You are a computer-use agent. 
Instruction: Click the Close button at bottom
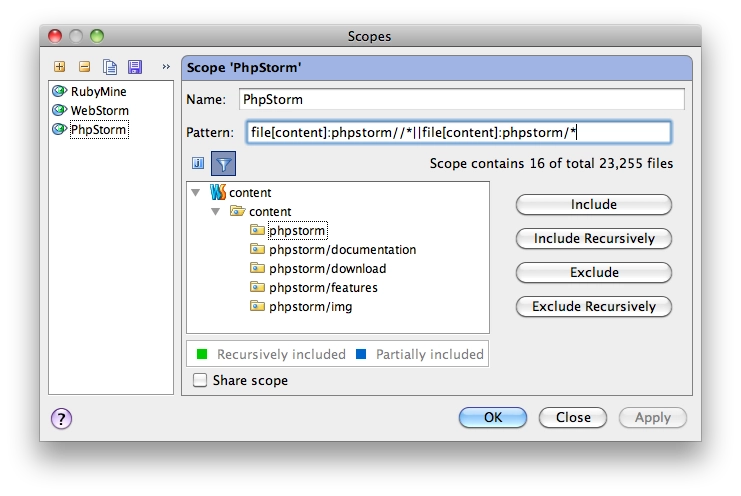[573, 418]
